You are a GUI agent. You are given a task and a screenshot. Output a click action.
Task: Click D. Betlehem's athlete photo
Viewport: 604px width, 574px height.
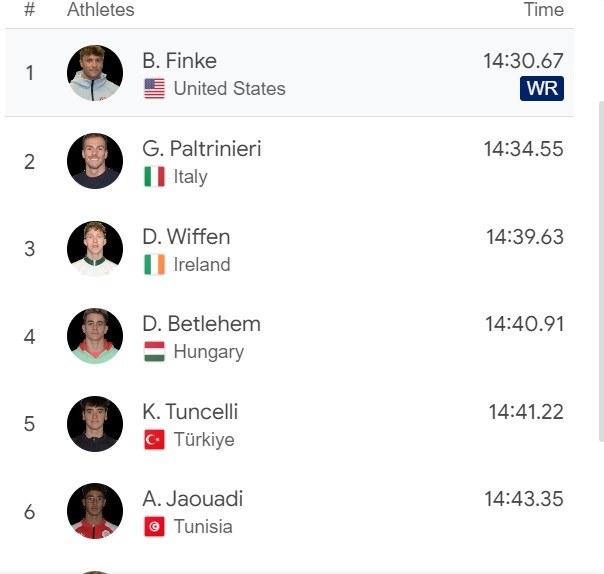click(95, 336)
